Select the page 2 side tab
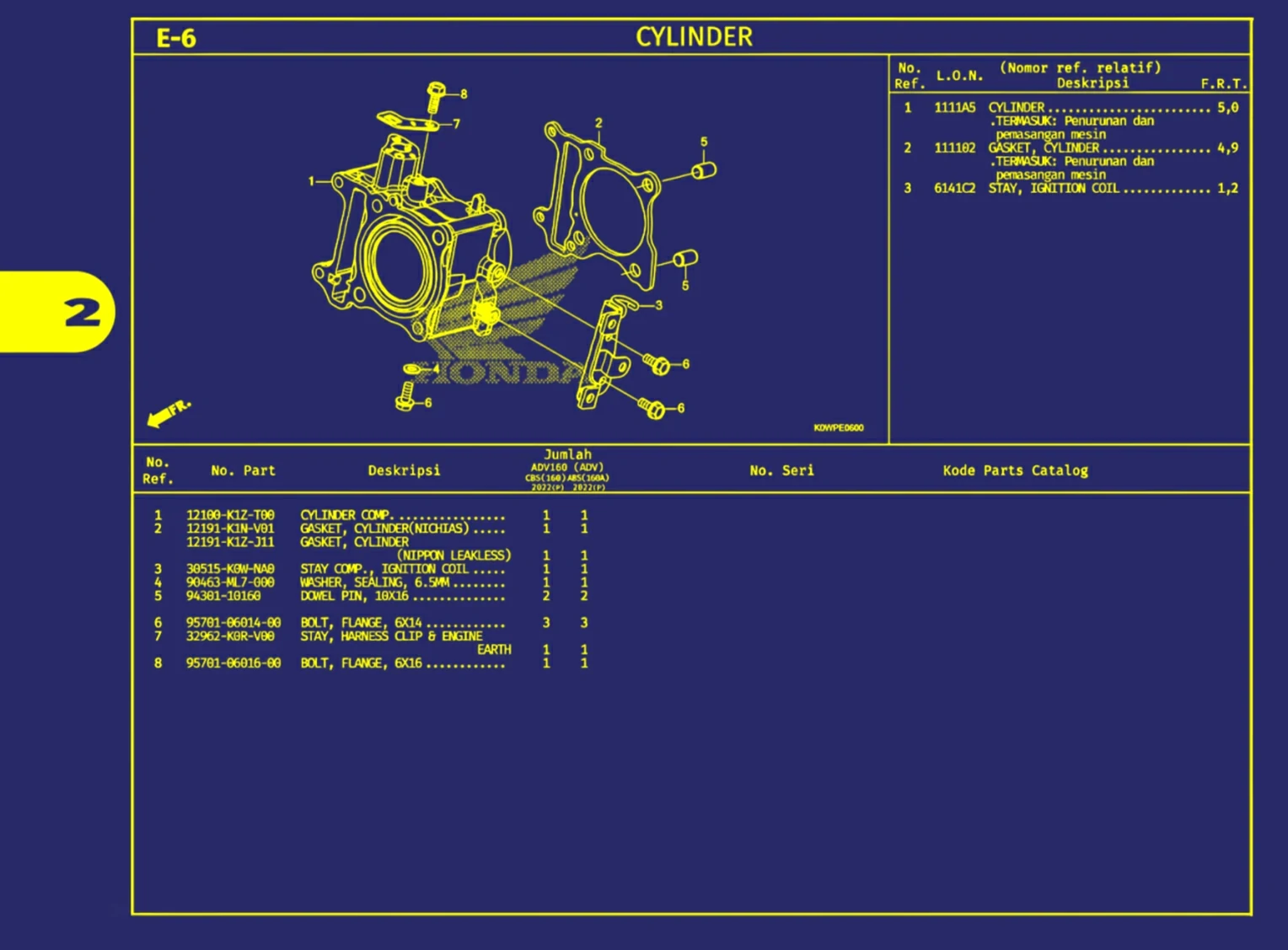Viewport: 1288px width, 950px height. pos(81,312)
